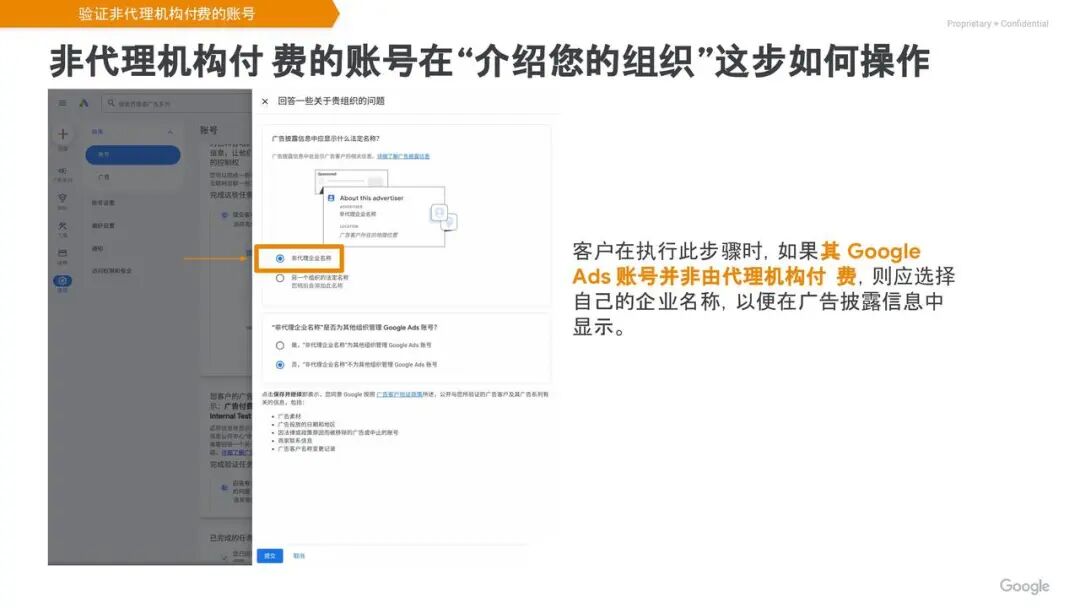This screenshot has width=1080, height=608.
Task: Select the sidebar menu item below 广告
Action: [x=103, y=202]
